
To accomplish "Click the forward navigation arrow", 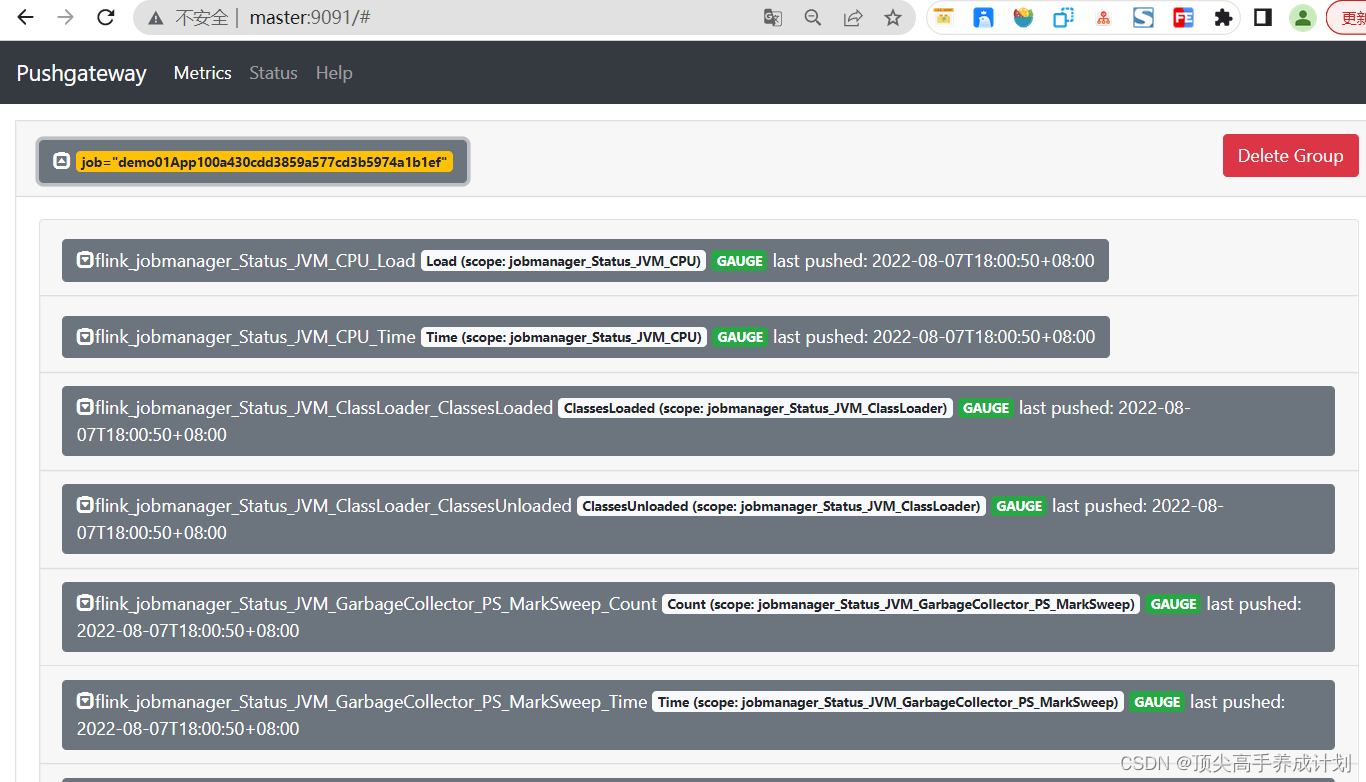I will (65, 17).
